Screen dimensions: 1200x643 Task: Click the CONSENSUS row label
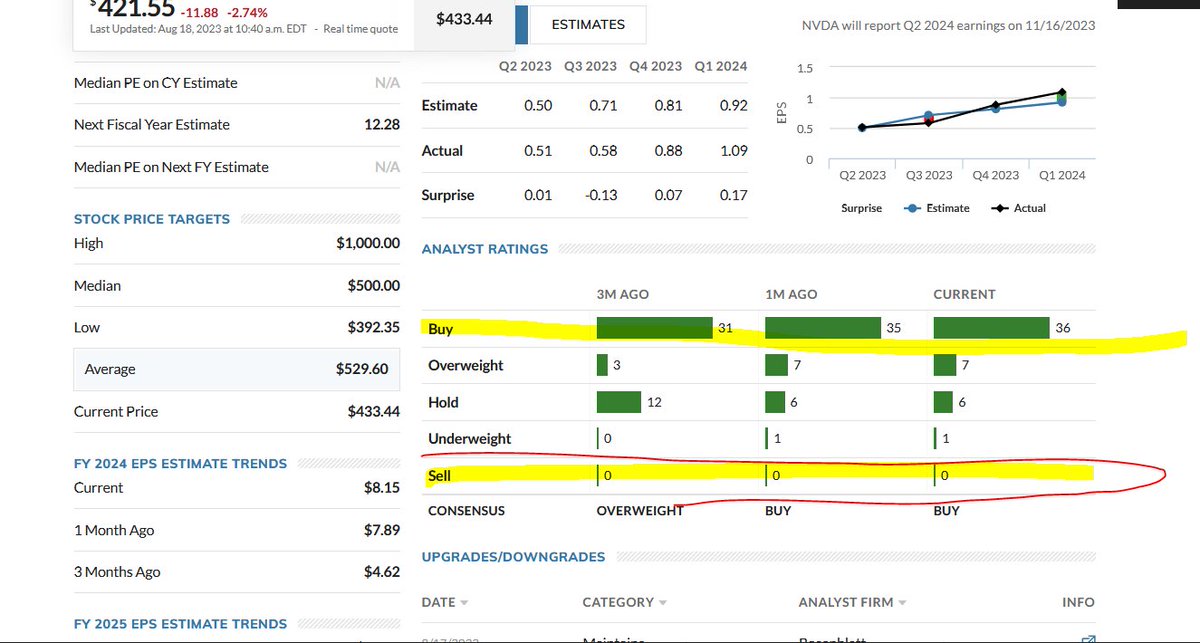(x=466, y=510)
